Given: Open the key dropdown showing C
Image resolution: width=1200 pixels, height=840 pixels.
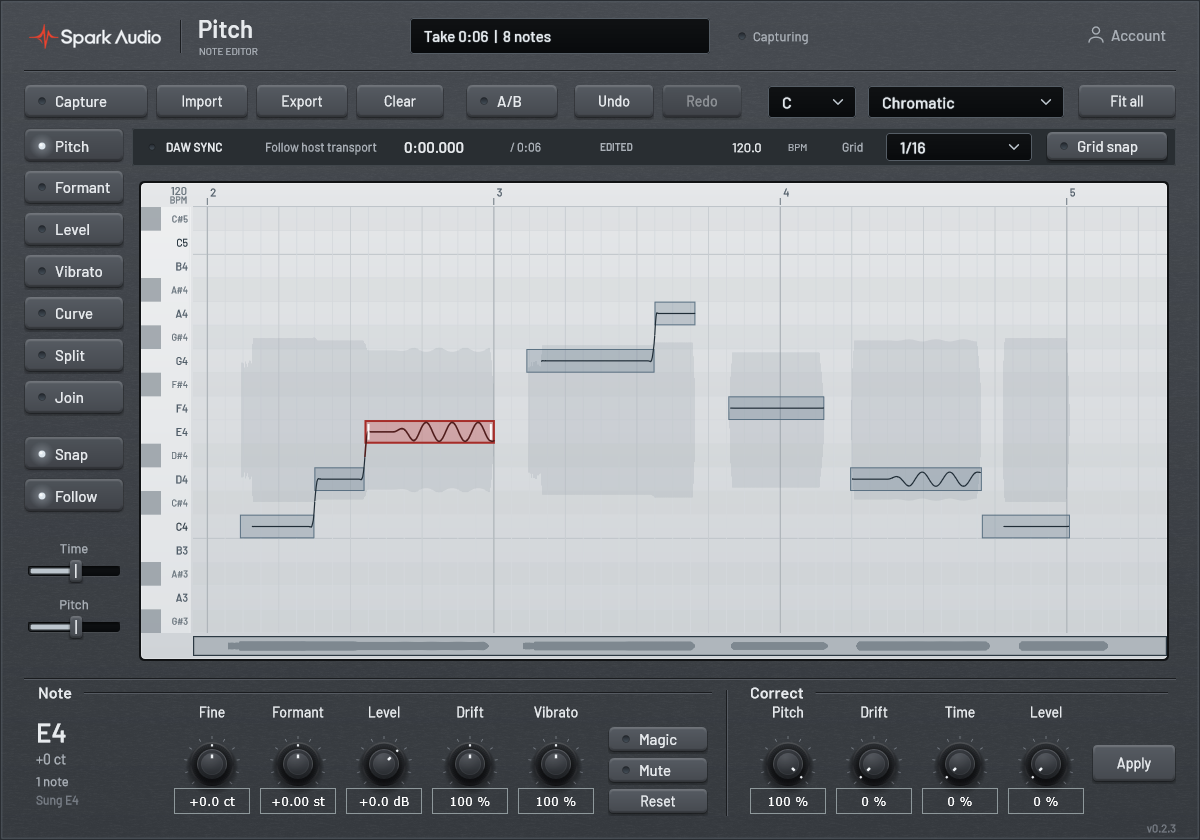Looking at the screenshot, I should pos(812,102).
